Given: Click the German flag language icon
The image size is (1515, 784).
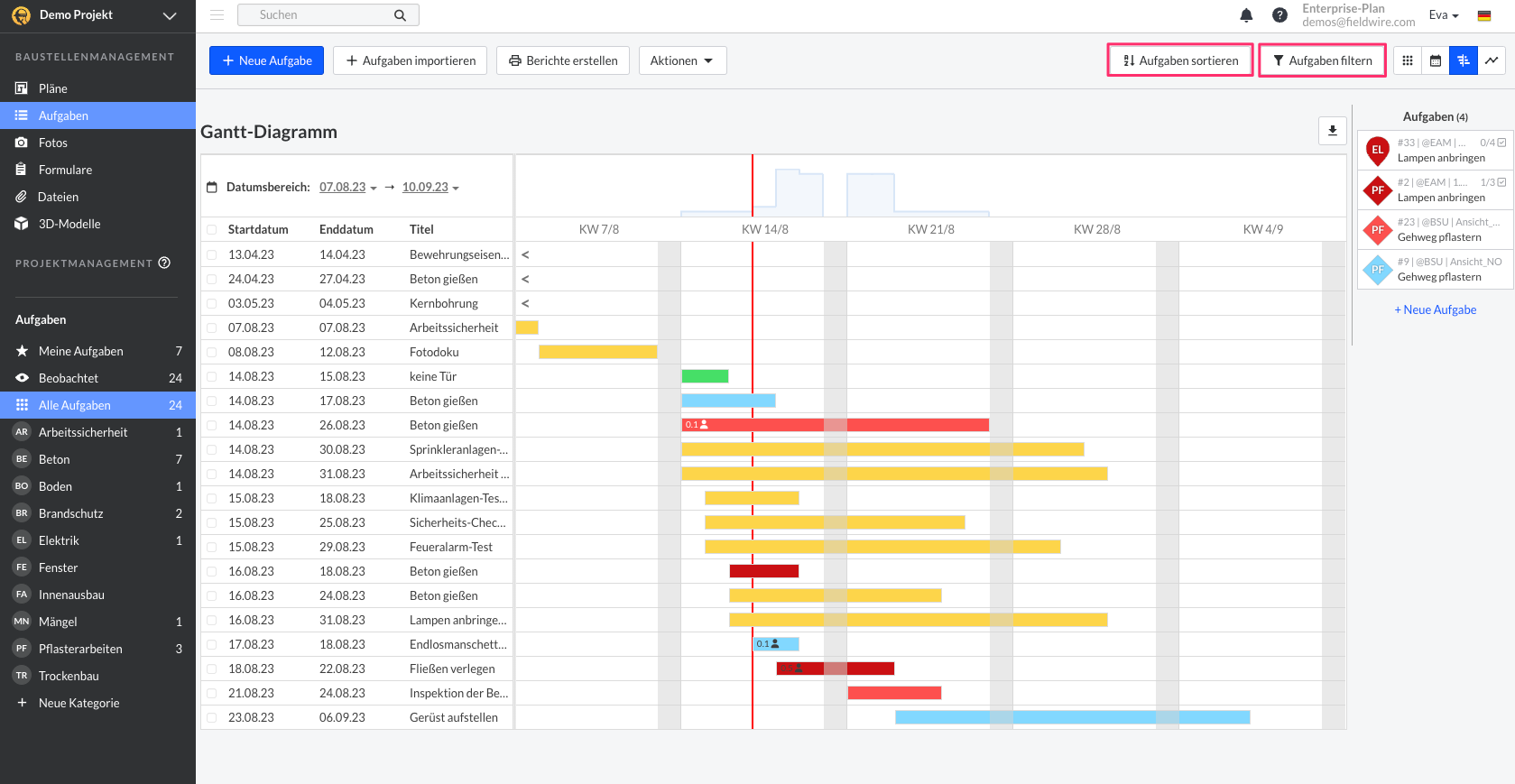Looking at the screenshot, I should pos(1484,15).
